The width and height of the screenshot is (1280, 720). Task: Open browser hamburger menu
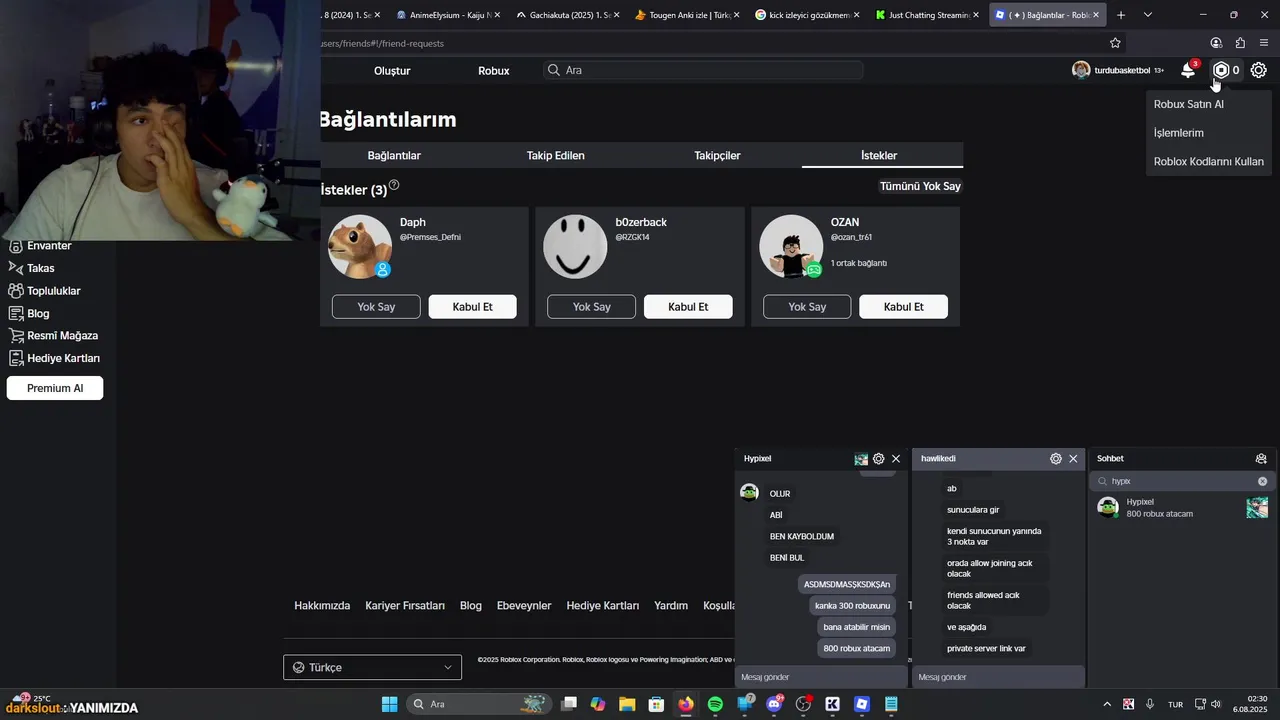click(1264, 43)
